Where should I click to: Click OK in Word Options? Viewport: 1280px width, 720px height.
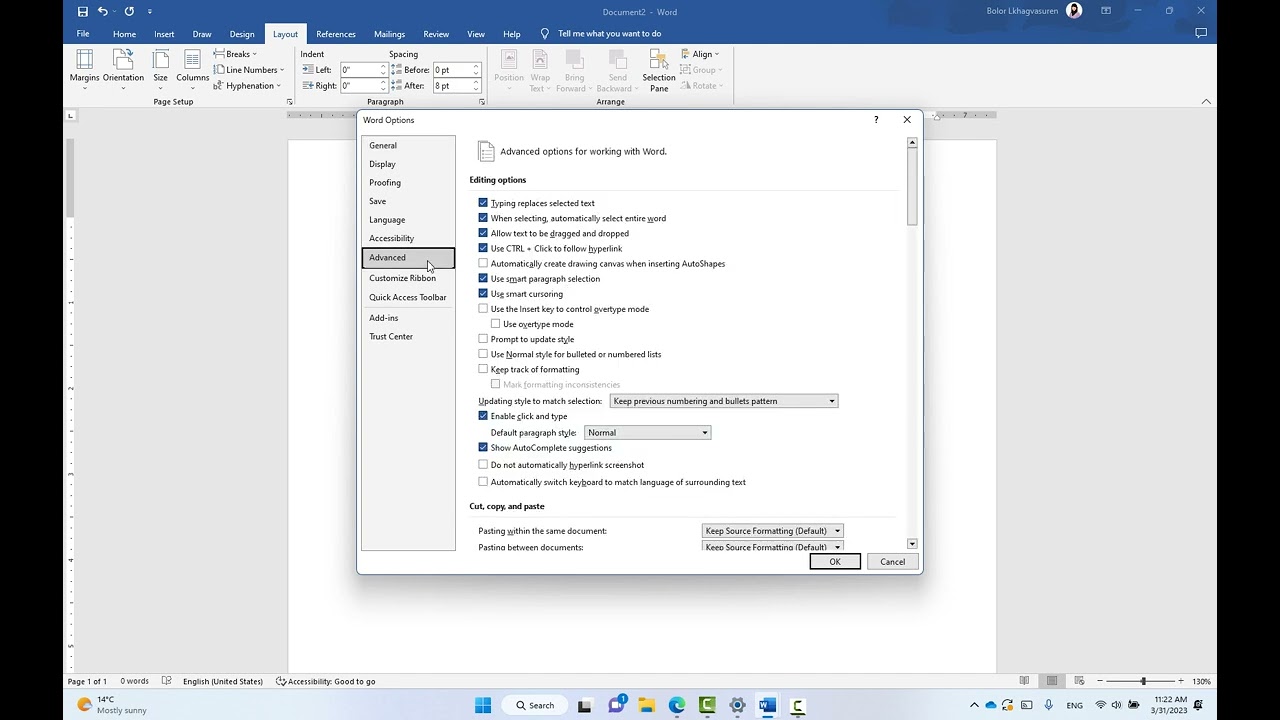pos(835,562)
